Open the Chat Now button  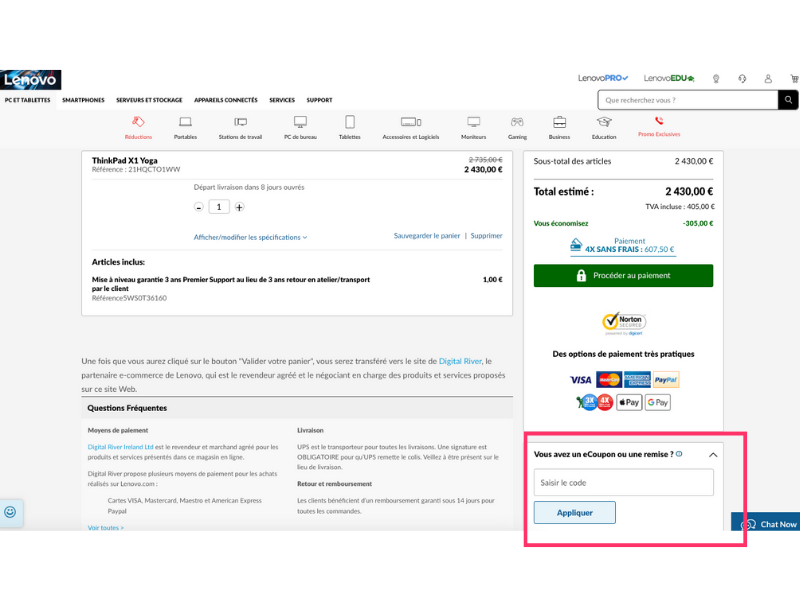pyautogui.click(x=765, y=523)
